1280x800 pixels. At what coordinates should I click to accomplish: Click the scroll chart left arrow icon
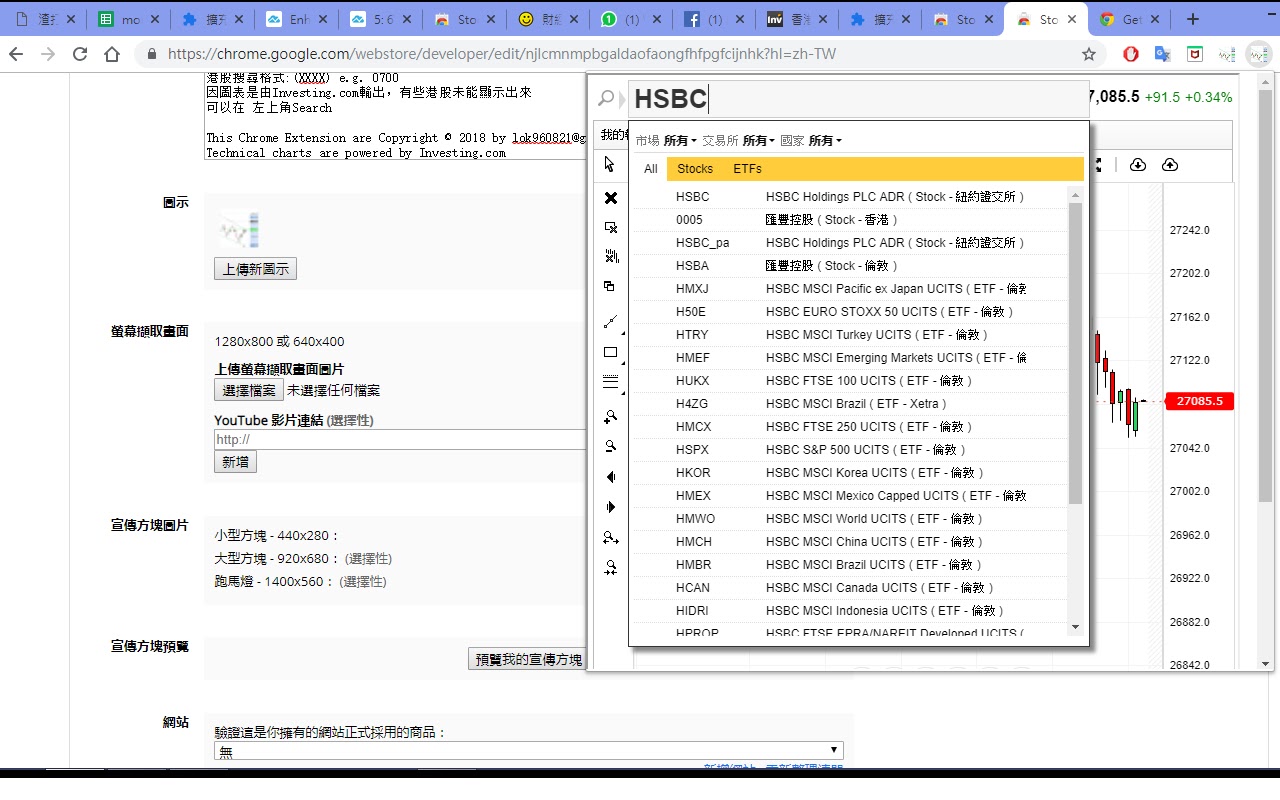point(611,477)
